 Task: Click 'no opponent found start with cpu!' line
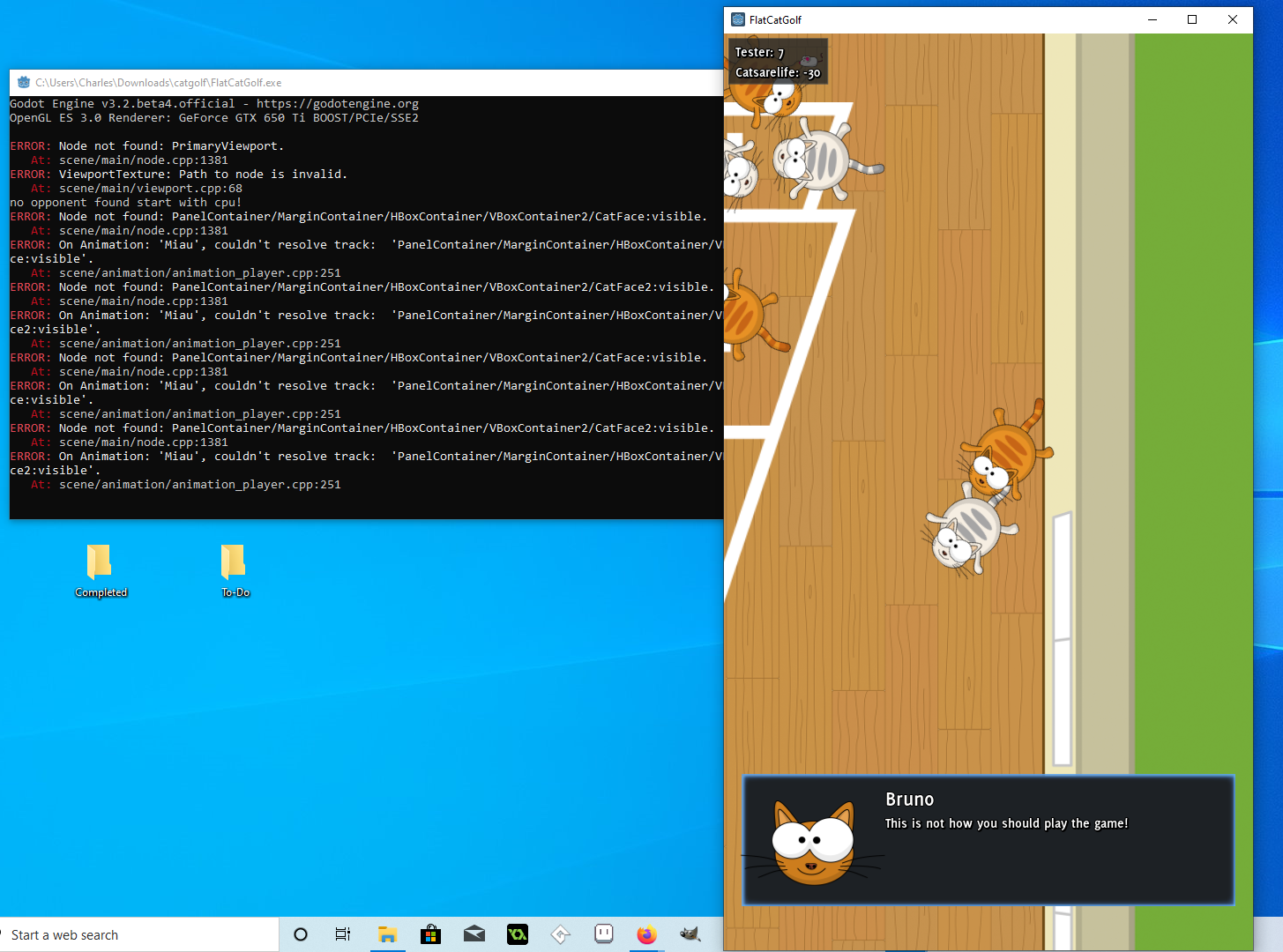(126, 203)
